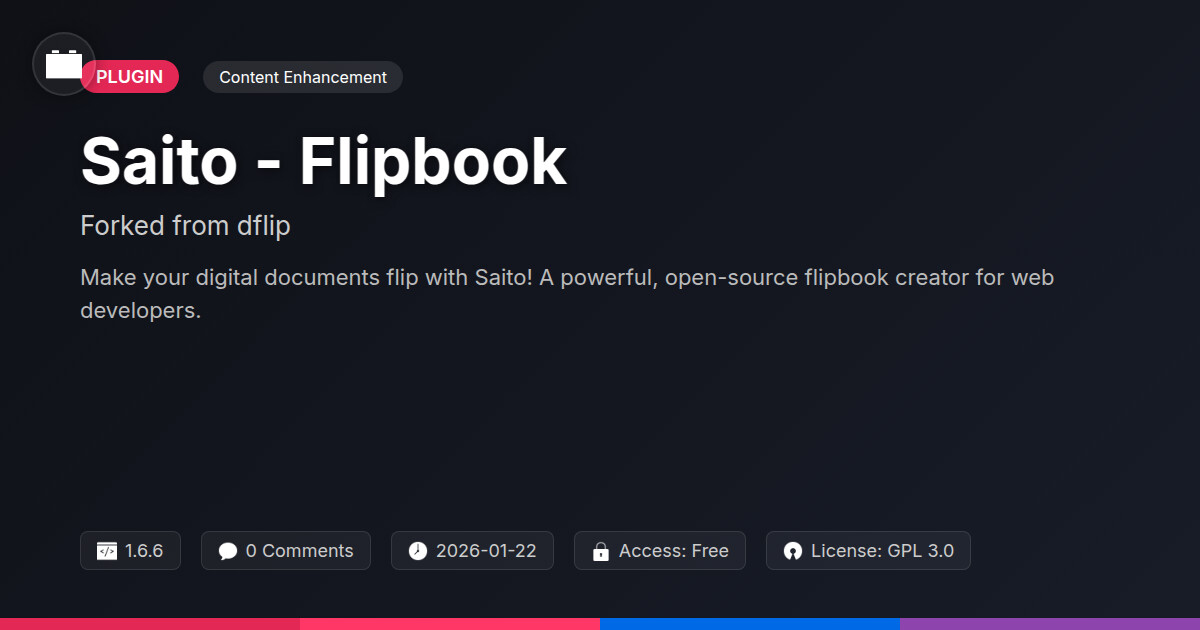This screenshot has height=630, width=1200.
Task: Click the red color bar segment at bottom
Action: point(150,624)
